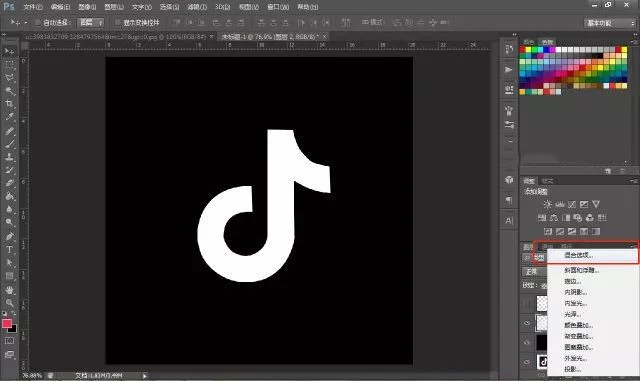Hide the selected transparent layer's eye

(527, 323)
